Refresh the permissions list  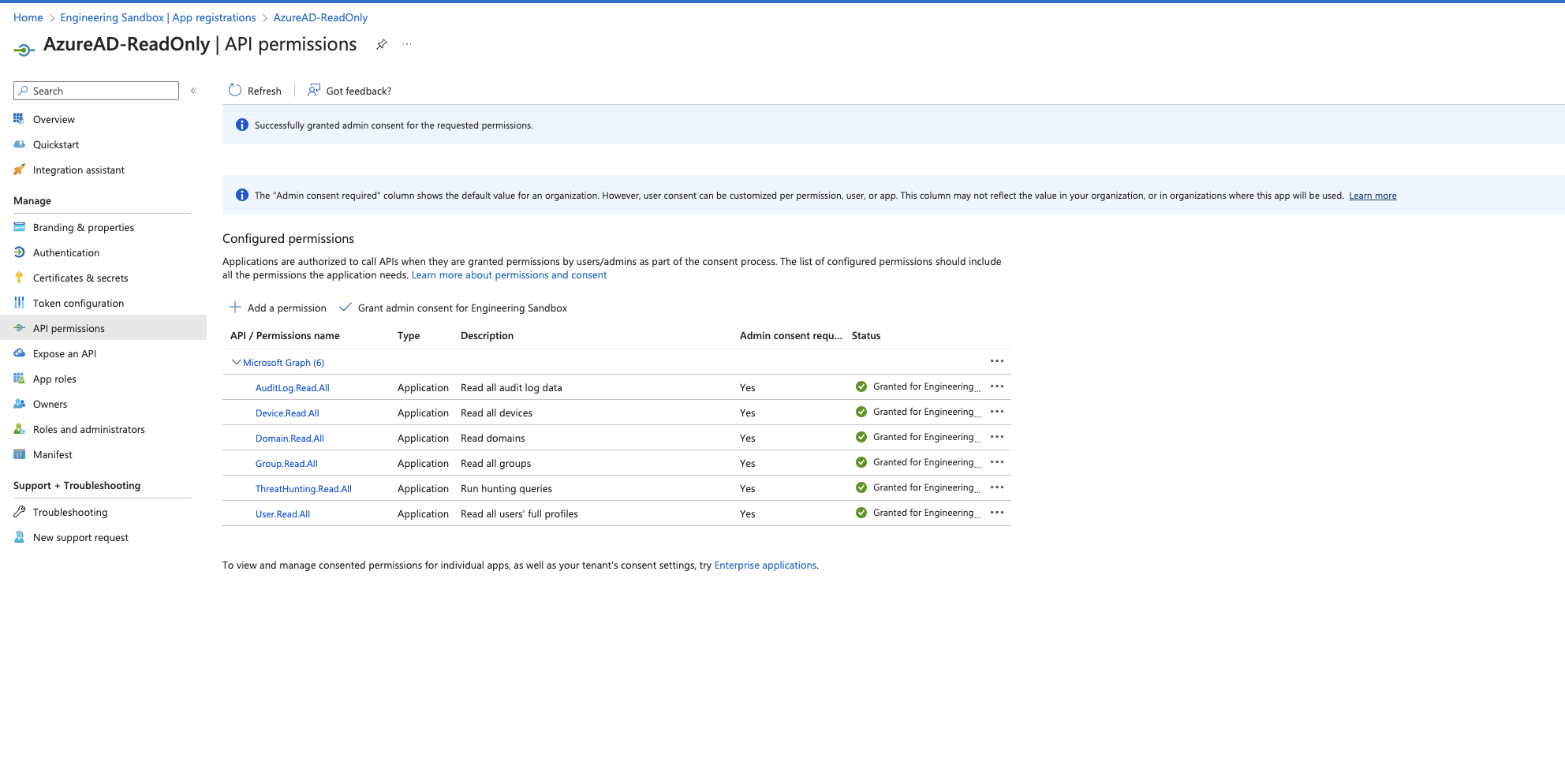point(255,91)
